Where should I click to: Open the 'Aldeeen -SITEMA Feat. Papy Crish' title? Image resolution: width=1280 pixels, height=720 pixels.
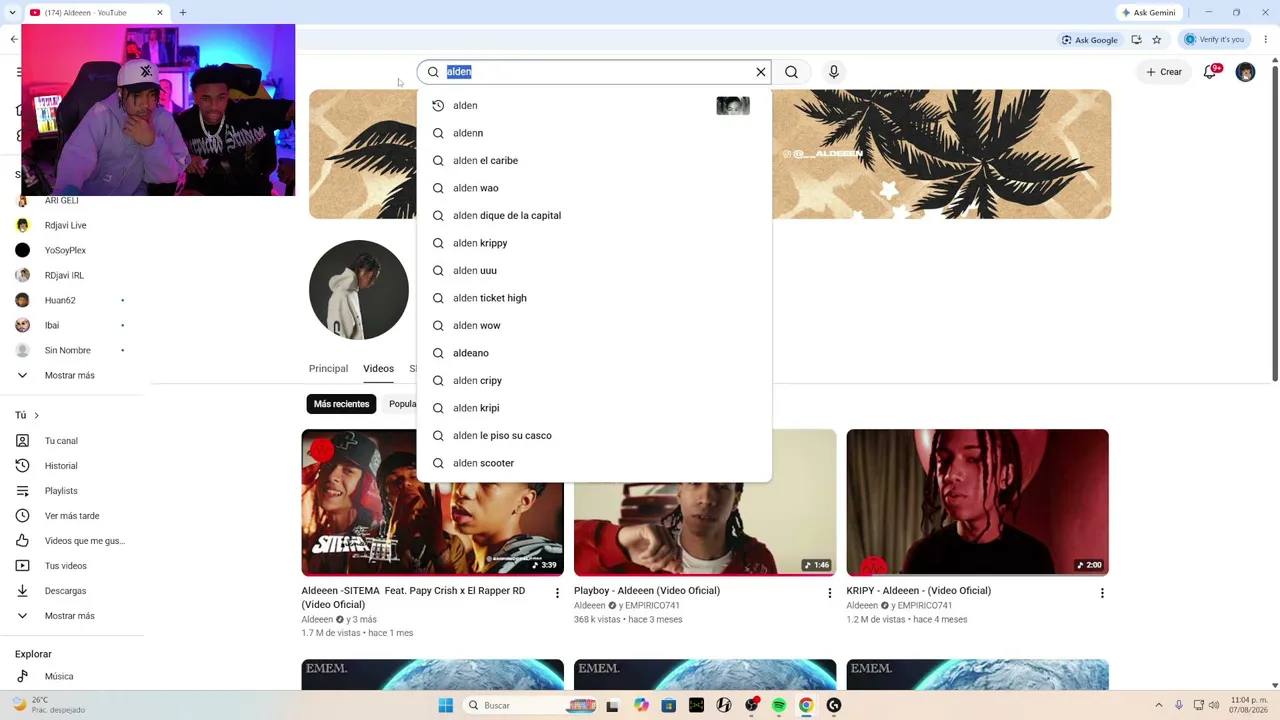click(x=413, y=597)
